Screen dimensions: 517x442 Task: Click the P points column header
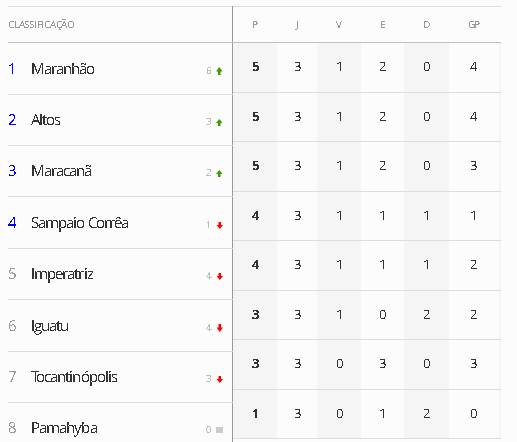coord(255,25)
